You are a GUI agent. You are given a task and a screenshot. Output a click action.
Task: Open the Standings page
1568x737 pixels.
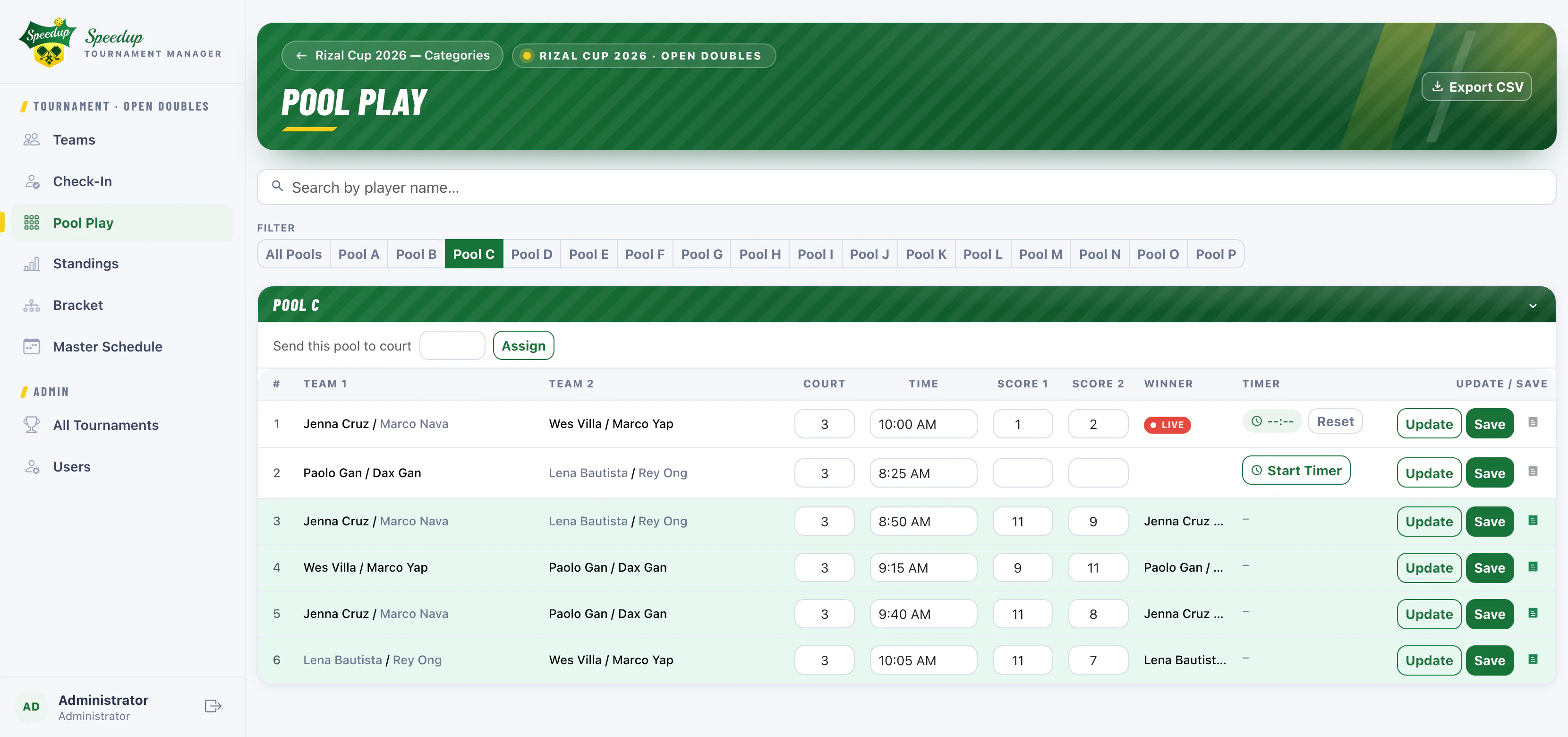click(x=122, y=264)
